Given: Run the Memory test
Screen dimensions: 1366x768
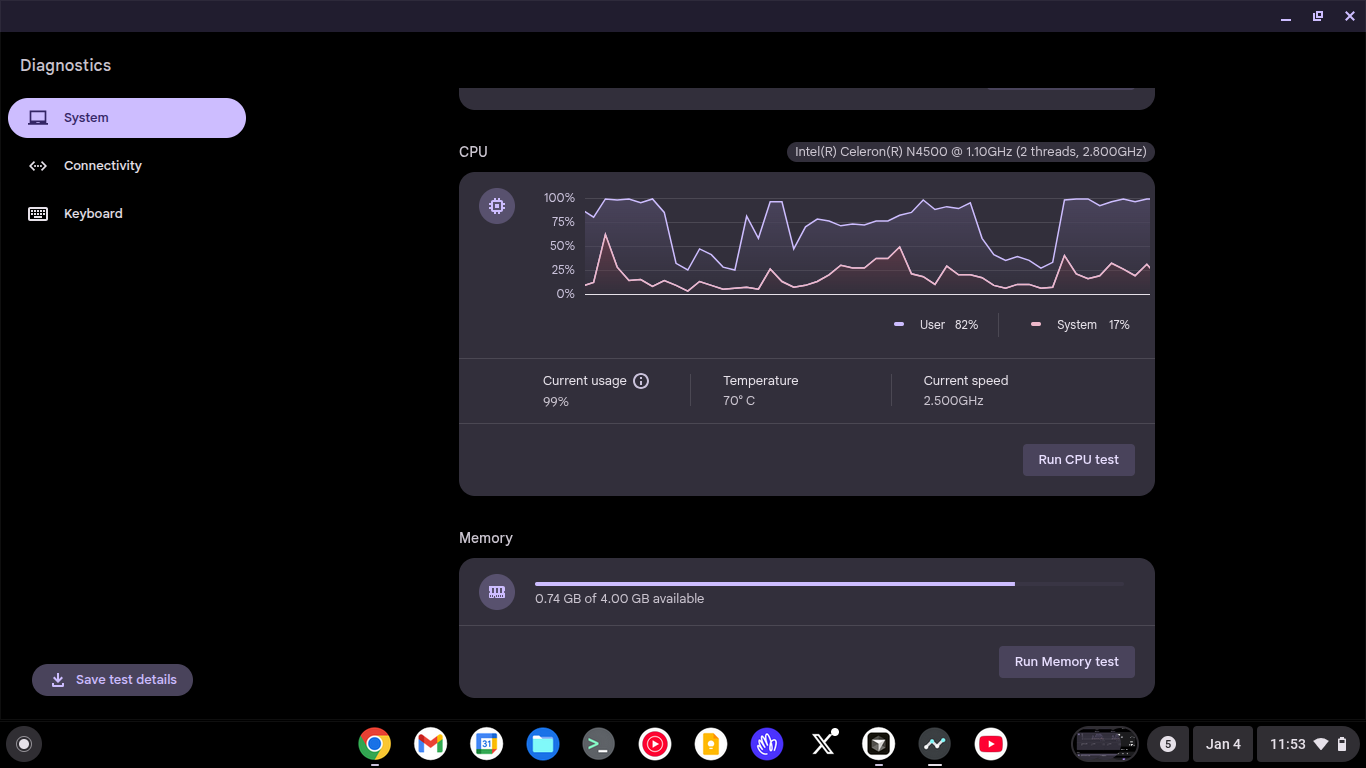Looking at the screenshot, I should 1066,661.
